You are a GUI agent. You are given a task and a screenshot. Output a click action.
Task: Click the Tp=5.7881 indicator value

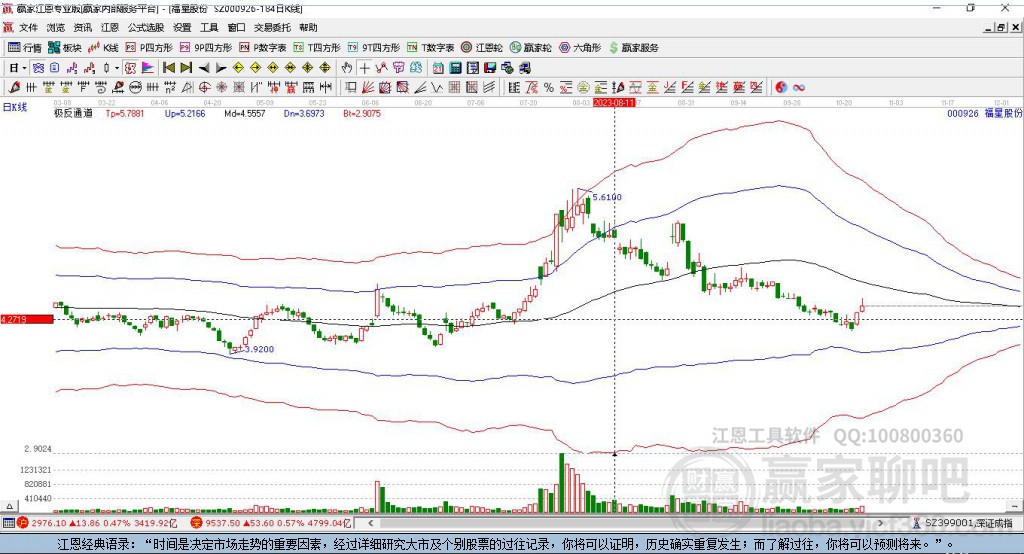click(x=125, y=113)
